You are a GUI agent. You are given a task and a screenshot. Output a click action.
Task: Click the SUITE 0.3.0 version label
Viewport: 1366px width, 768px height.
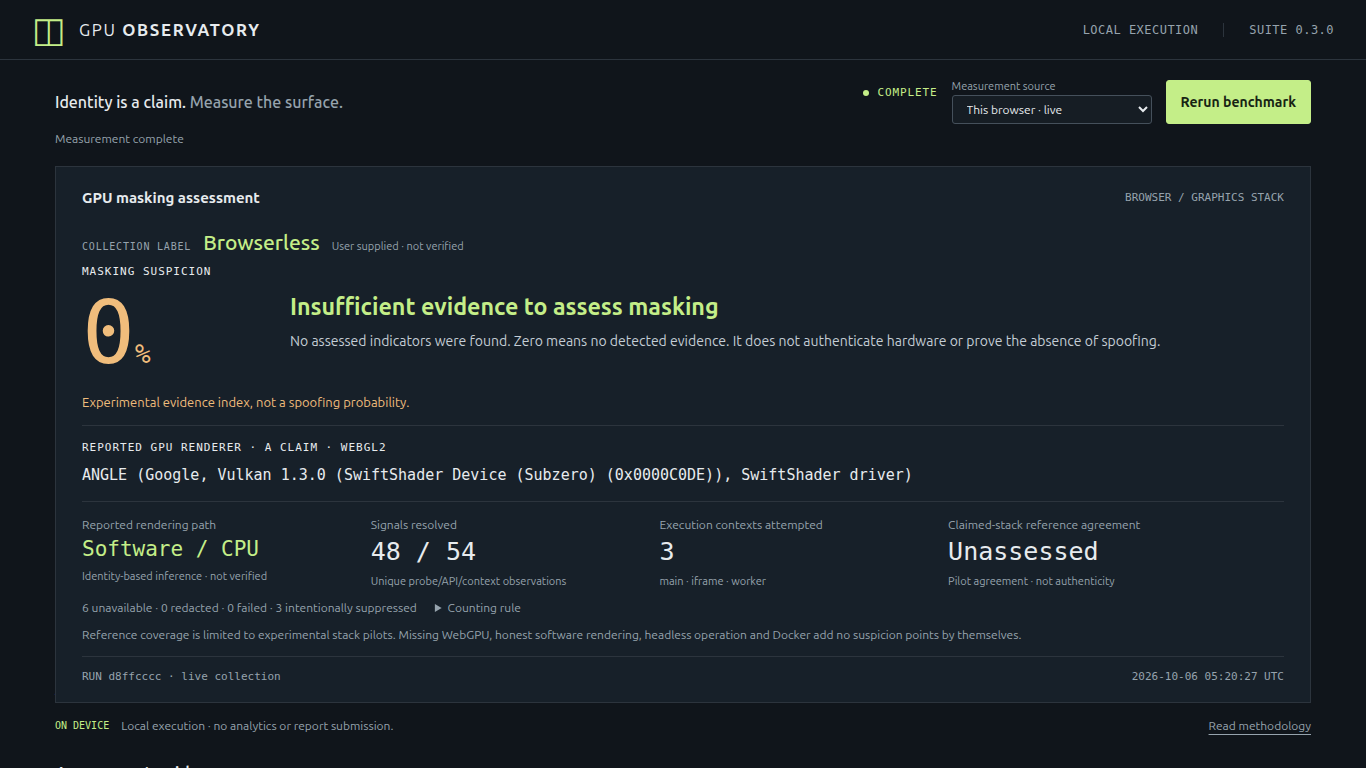[x=1291, y=30]
